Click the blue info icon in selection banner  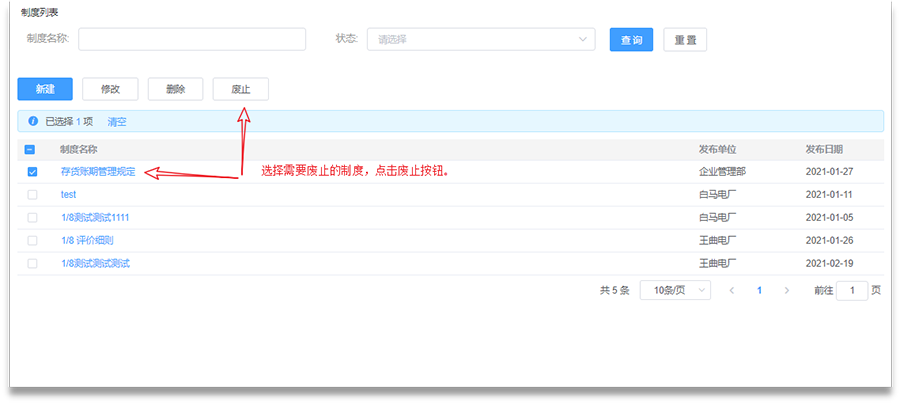point(32,121)
